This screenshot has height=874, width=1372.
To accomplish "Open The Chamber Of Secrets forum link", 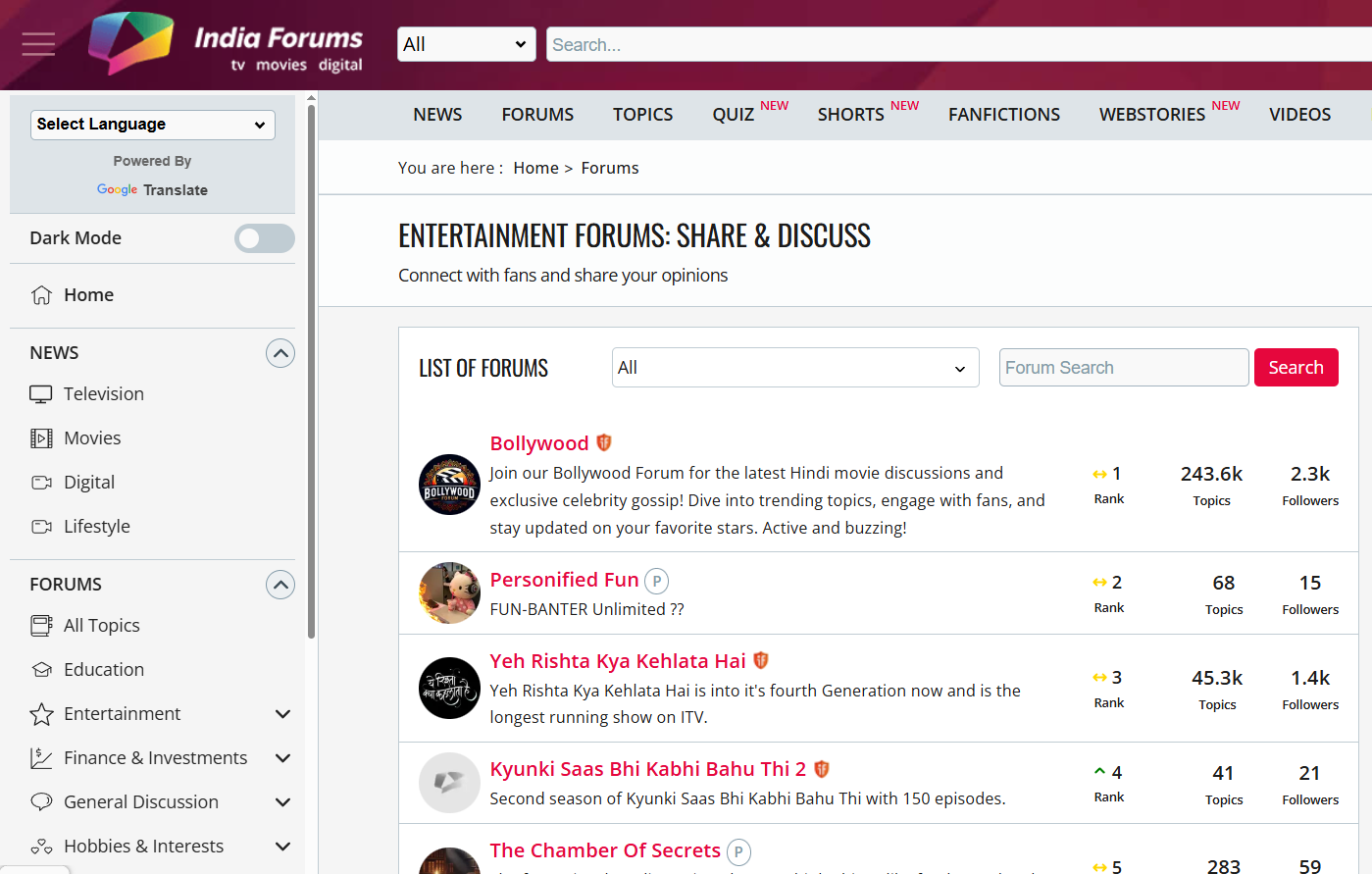I will coord(605,850).
